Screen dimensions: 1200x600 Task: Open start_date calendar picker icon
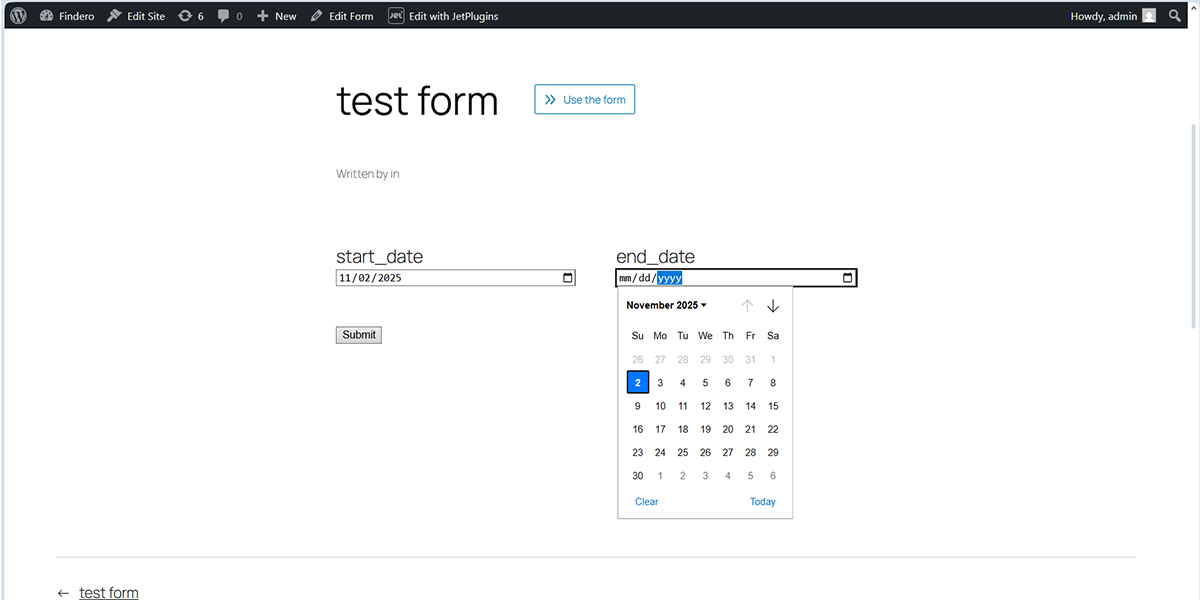tap(568, 278)
